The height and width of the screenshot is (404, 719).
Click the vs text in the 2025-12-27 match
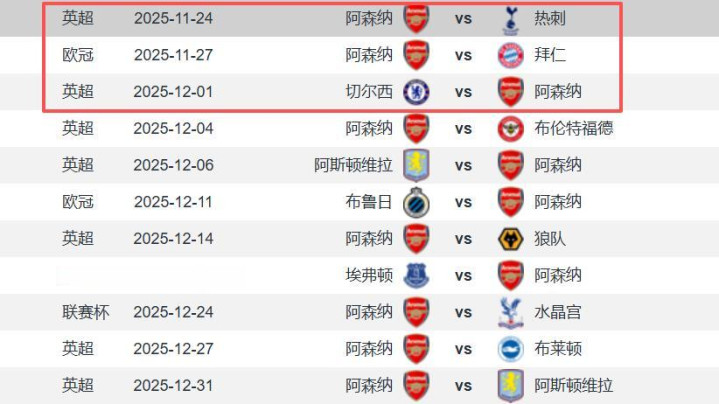[463, 348]
